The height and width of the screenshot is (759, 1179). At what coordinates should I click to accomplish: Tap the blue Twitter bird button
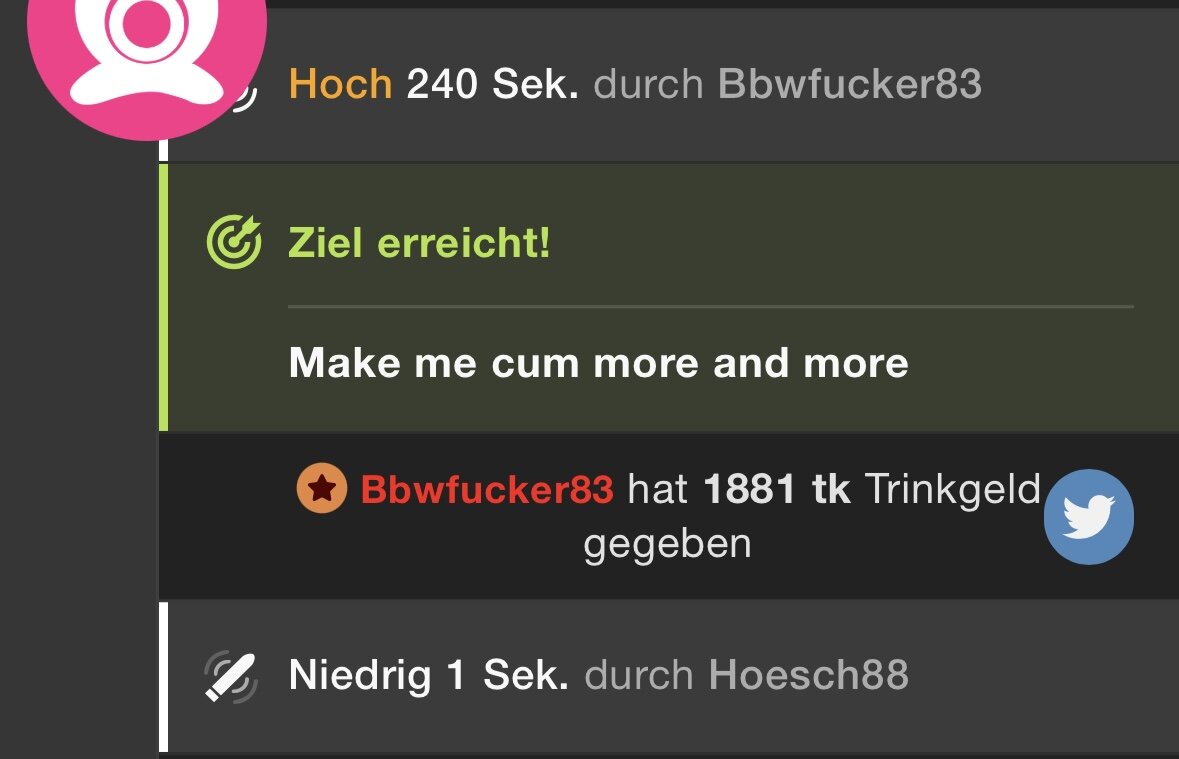[x=1088, y=517]
